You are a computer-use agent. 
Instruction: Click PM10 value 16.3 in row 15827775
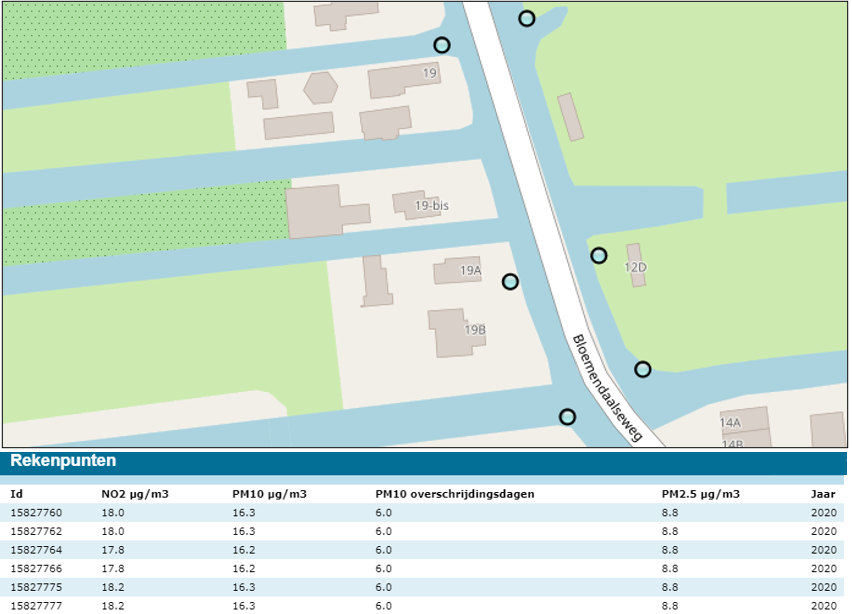243,587
